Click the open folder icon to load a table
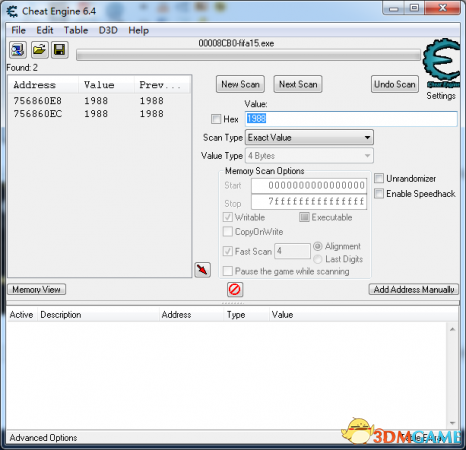The image size is (466, 450). (x=39, y=50)
